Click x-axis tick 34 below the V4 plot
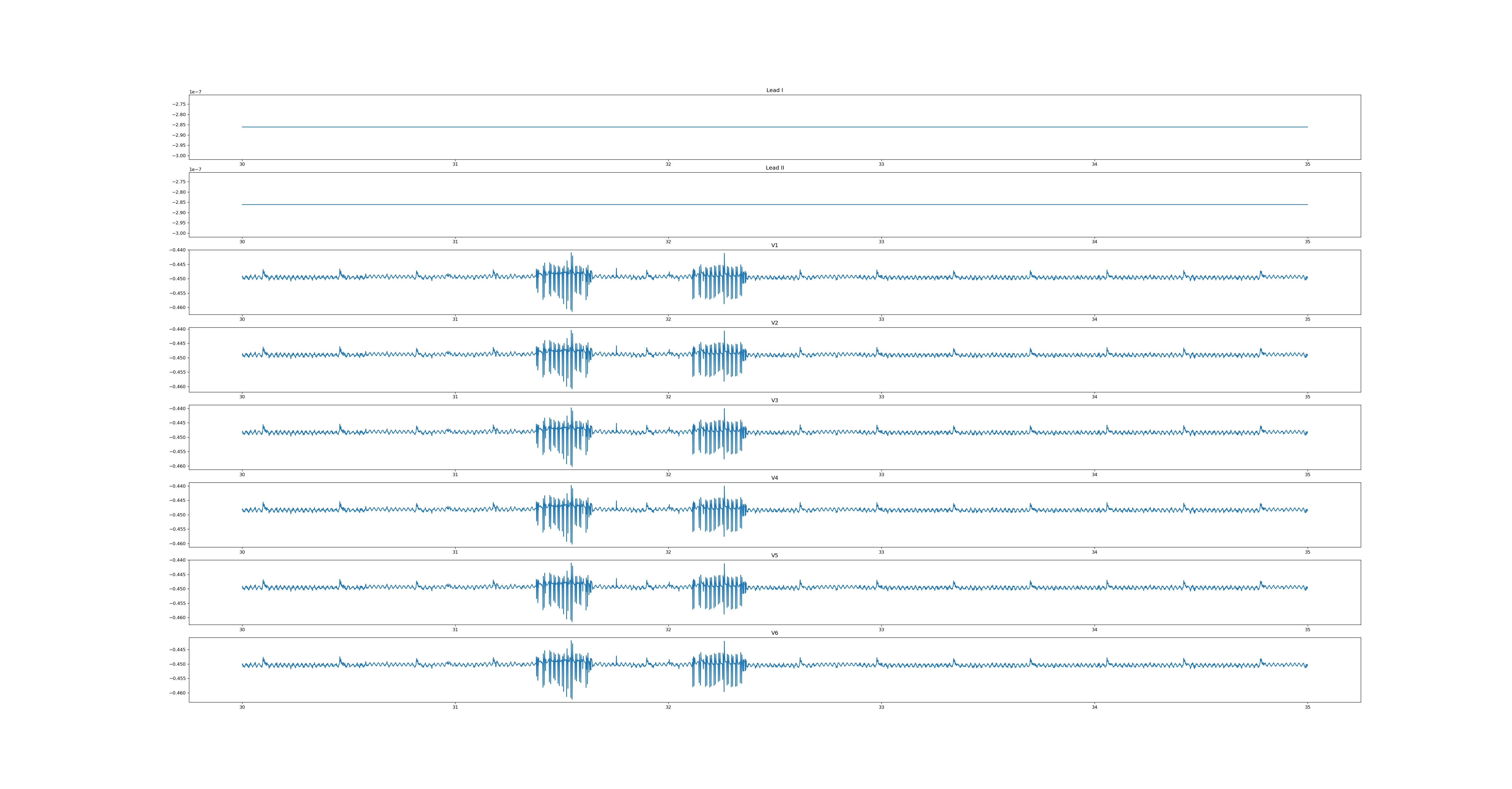 [1094, 552]
